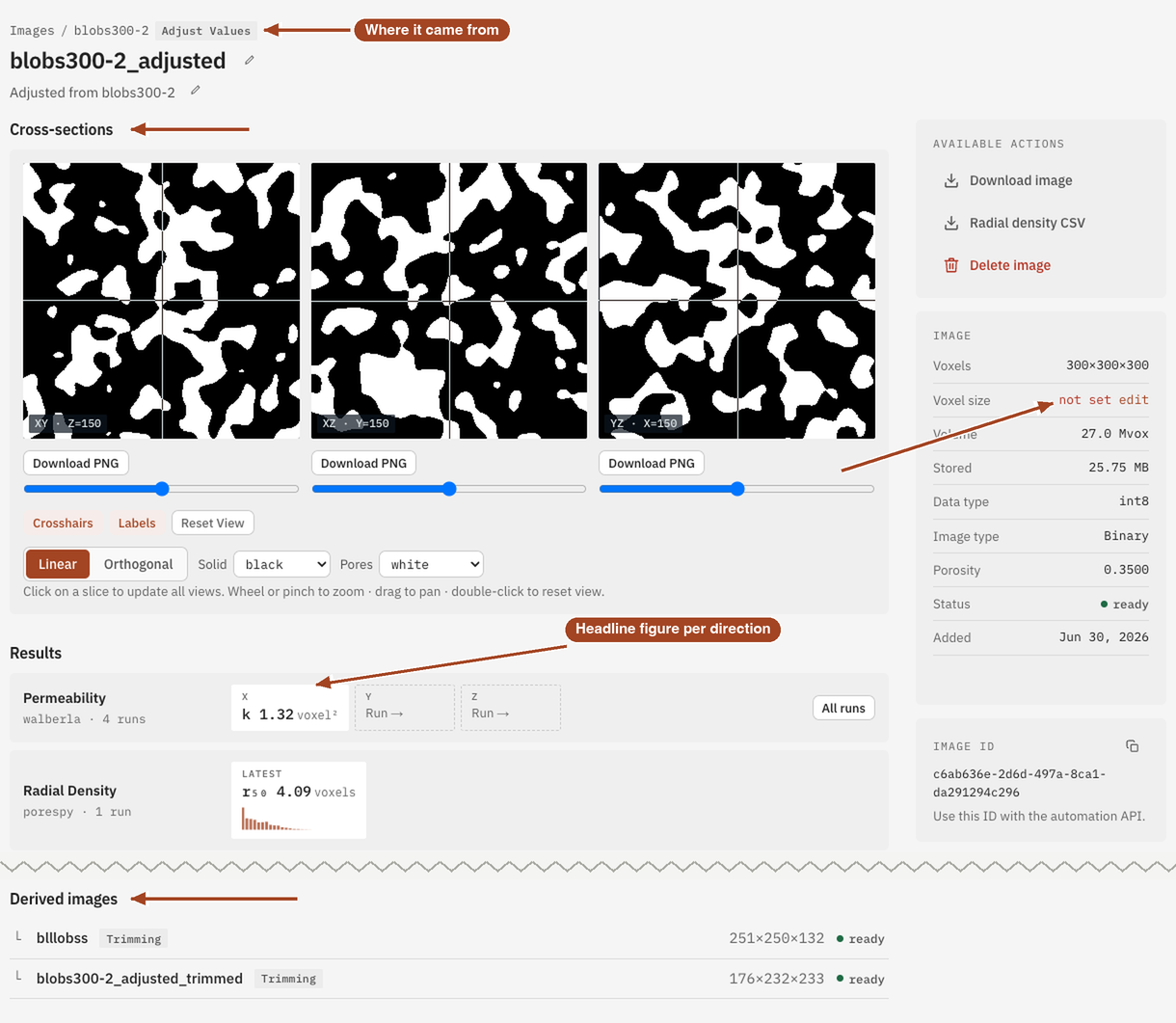The height and width of the screenshot is (1023, 1176).
Task: Click the 'walberla · 4 runs' text
Action: (85, 719)
